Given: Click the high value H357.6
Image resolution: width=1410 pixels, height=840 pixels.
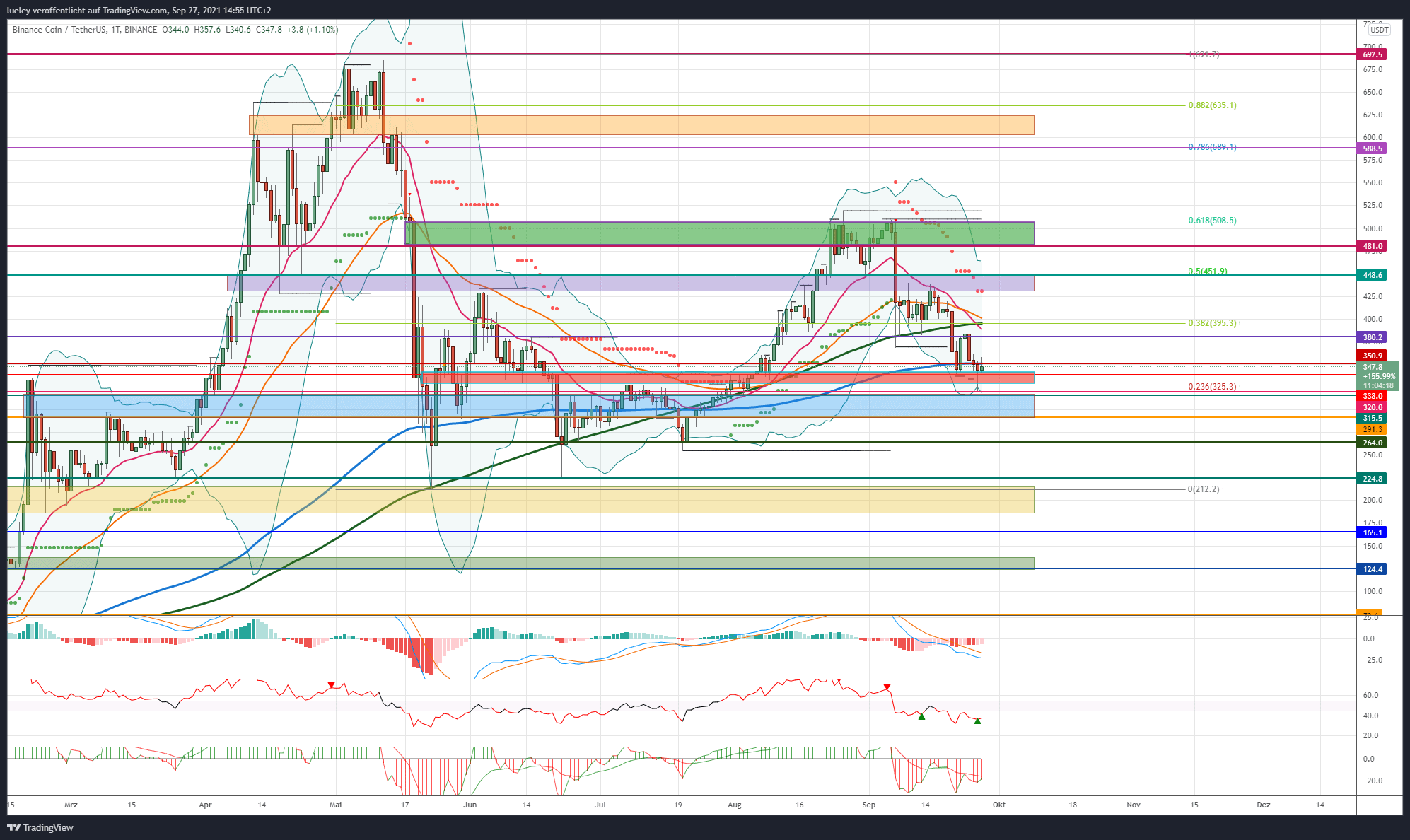Looking at the screenshot, I should pos(207,30).
